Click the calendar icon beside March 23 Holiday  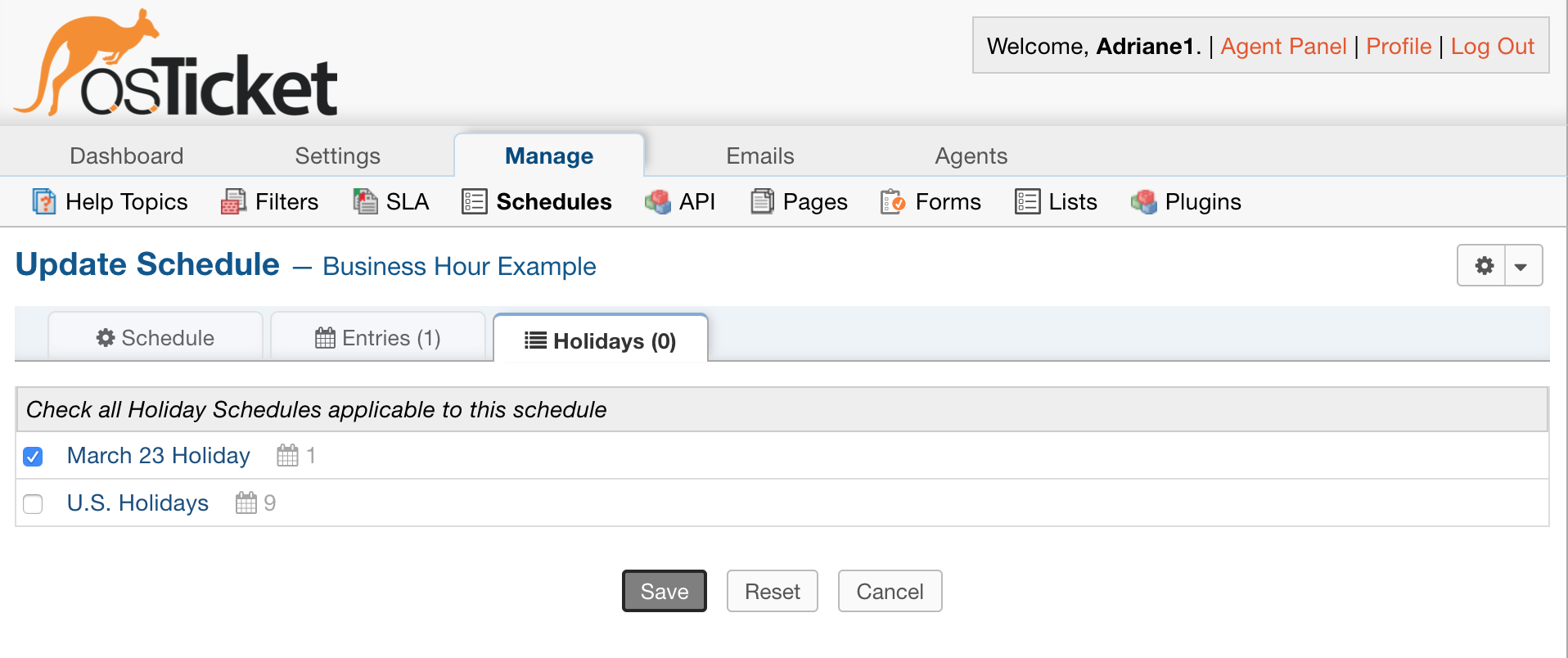pos(286,455)
